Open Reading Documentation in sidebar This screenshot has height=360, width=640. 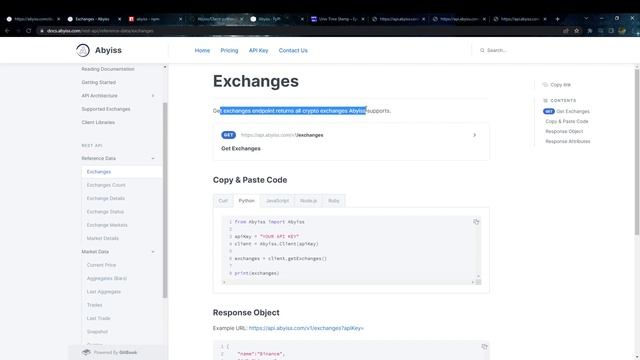click(x=108, y=69)
